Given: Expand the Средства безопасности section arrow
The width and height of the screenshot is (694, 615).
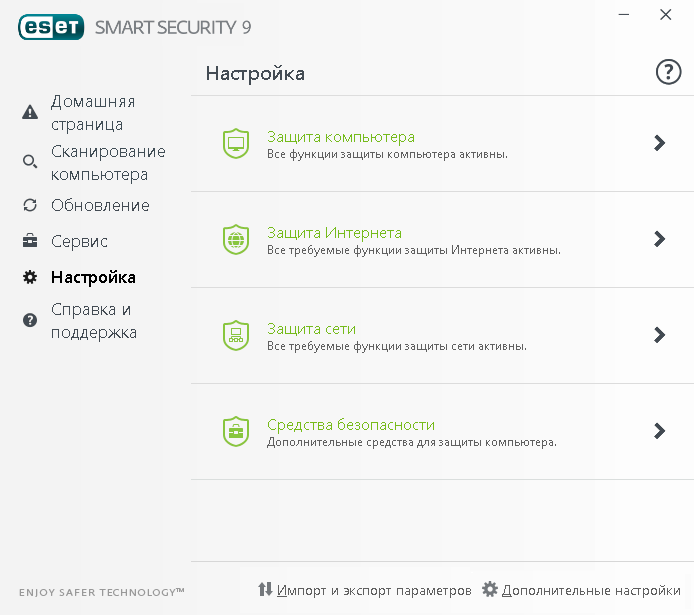Looking at the screenshot, I should click(659, 431).
